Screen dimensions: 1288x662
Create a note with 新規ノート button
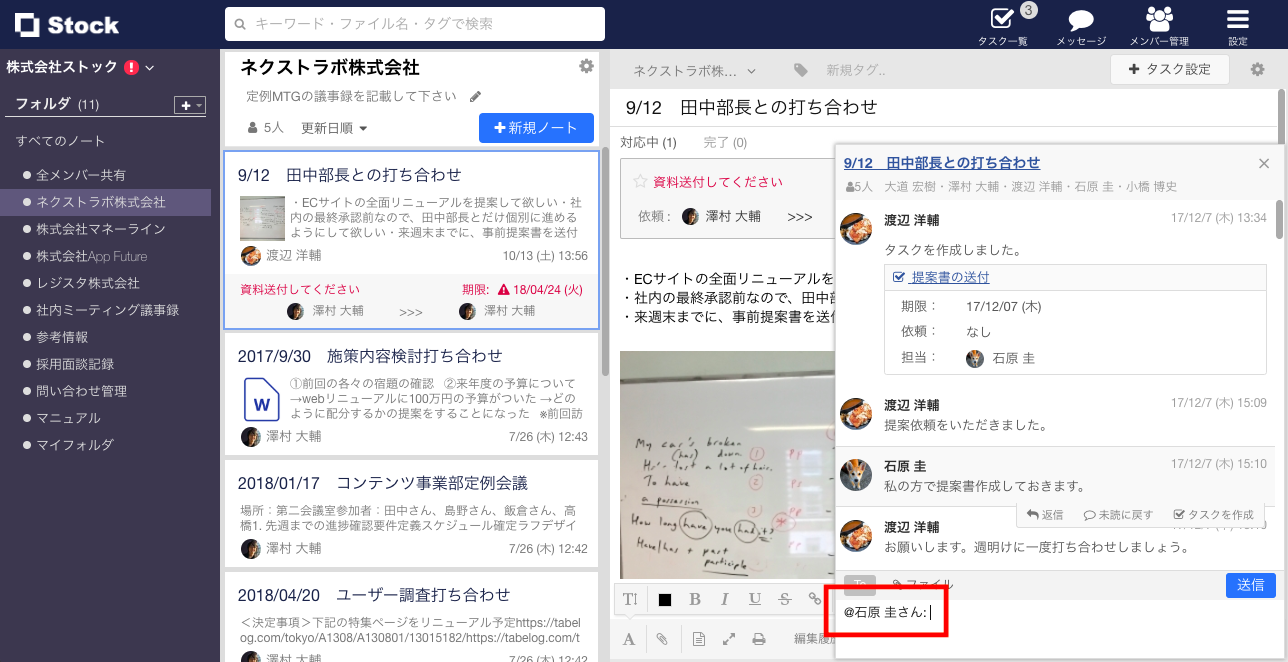coord(536,128)
